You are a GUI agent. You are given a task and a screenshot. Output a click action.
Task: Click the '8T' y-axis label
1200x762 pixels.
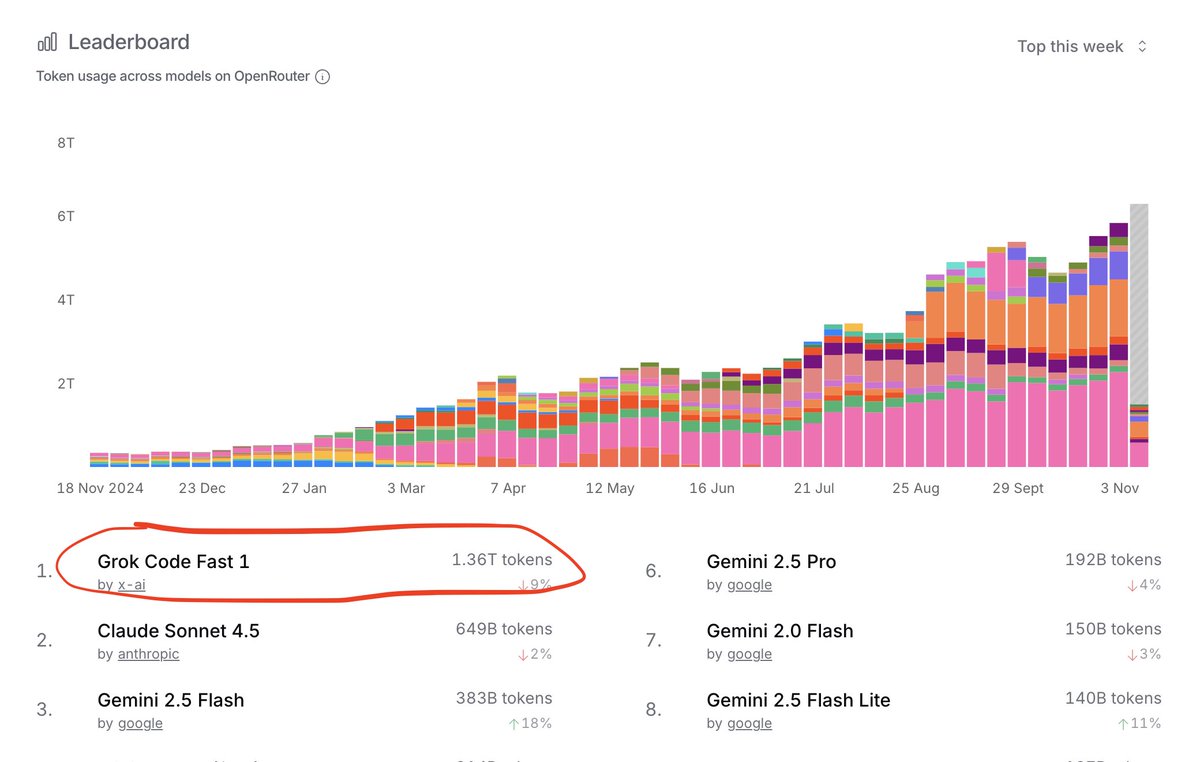(66, 143)
